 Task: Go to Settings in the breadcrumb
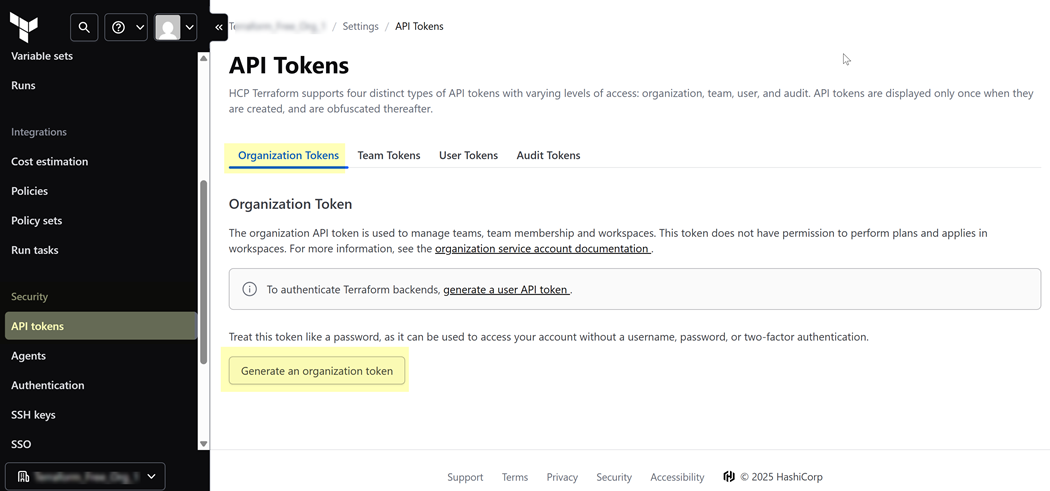click(x=360, y=26)
